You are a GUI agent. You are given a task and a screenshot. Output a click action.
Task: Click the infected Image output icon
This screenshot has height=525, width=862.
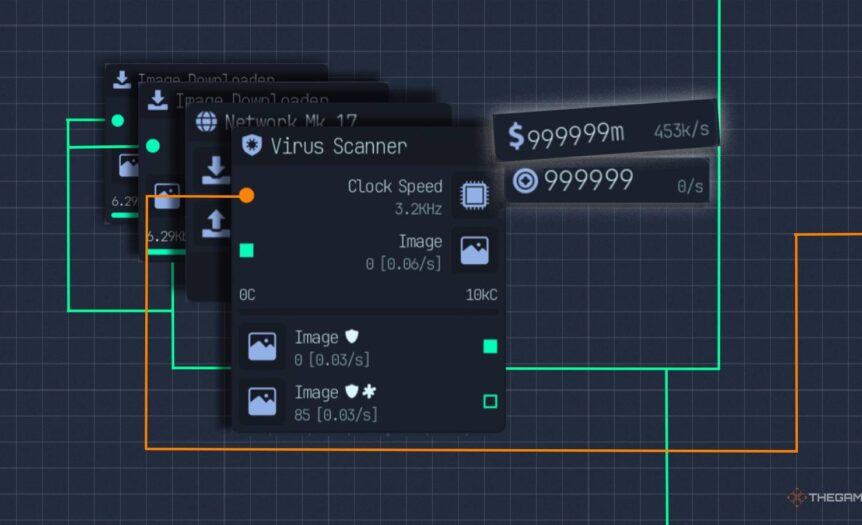click(262, 400)
